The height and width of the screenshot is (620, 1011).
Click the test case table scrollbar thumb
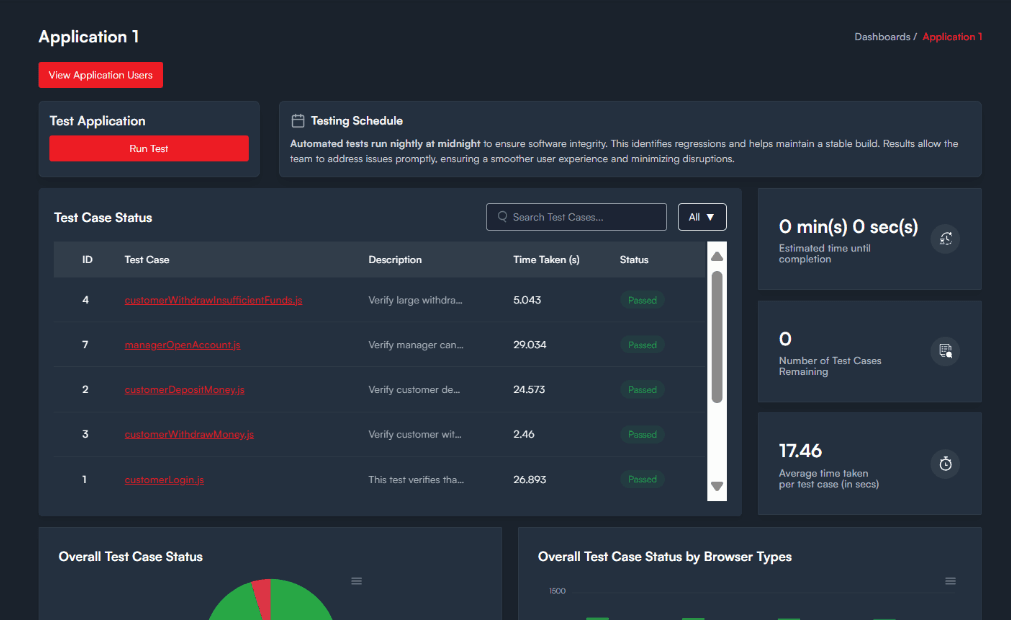(717, 337)
